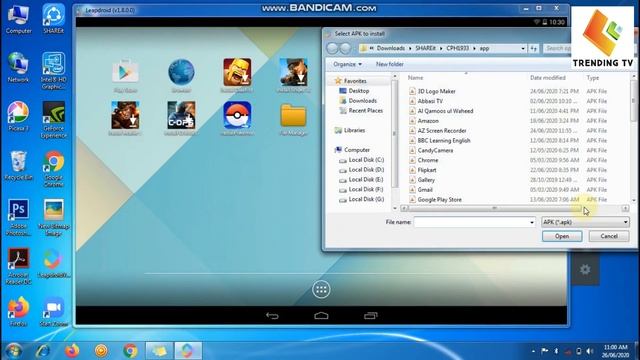Sort files by Date modified column
This screenshot has height=360, width=640.
pos(547,78)
